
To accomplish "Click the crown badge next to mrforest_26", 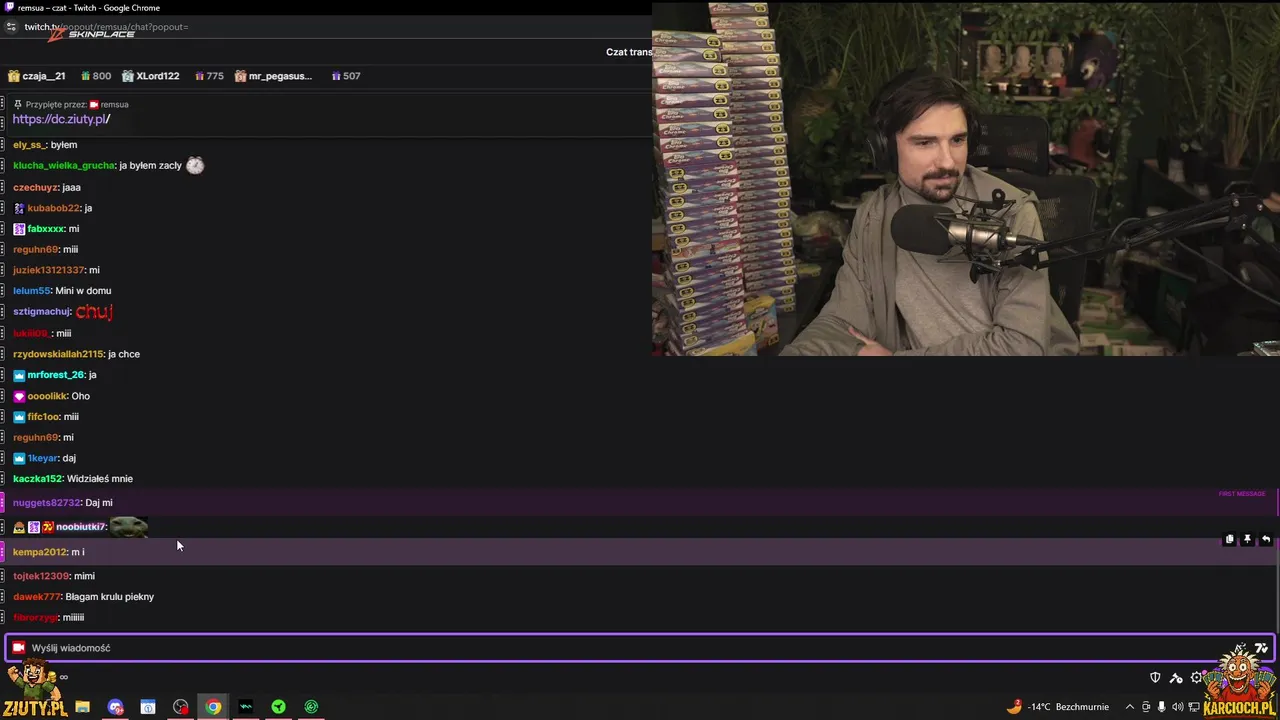I will coord(19,375).
